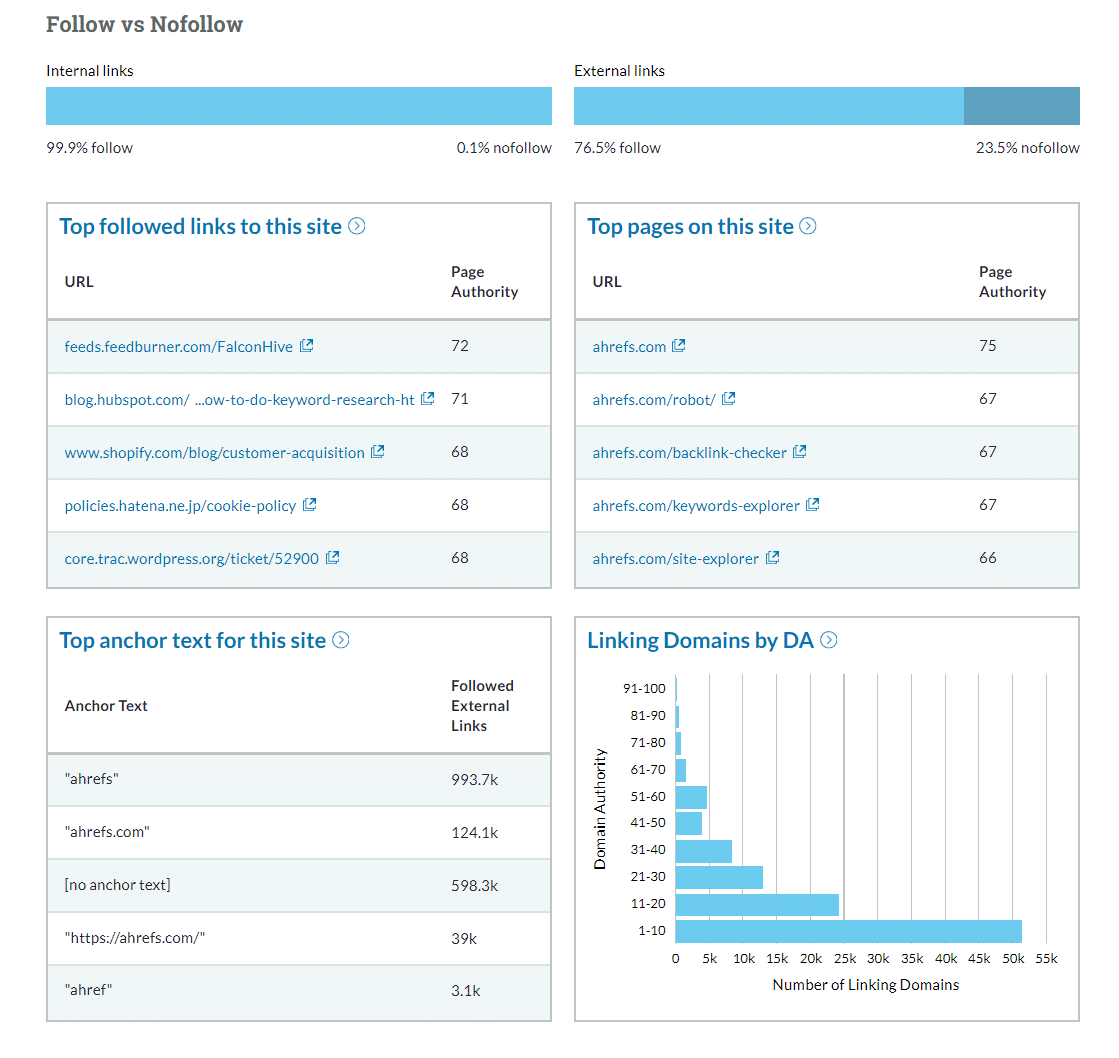Visit the blog.hubspot.com keyword research link
Image resolution: width=1119 pixels, height=1058 pixels.
239,400
